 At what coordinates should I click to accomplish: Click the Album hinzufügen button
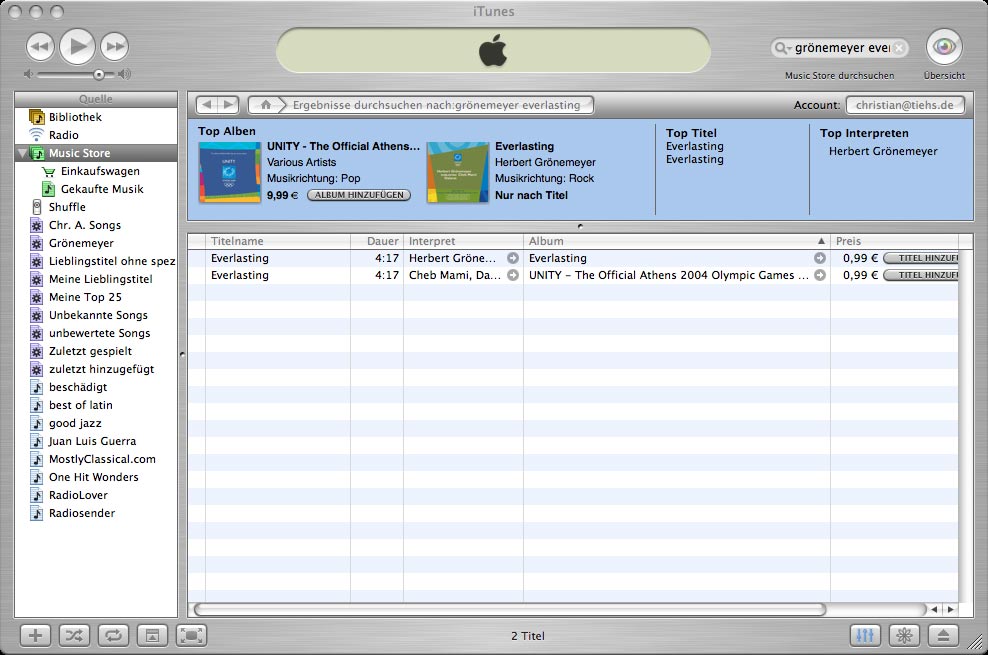coord(358,195)
